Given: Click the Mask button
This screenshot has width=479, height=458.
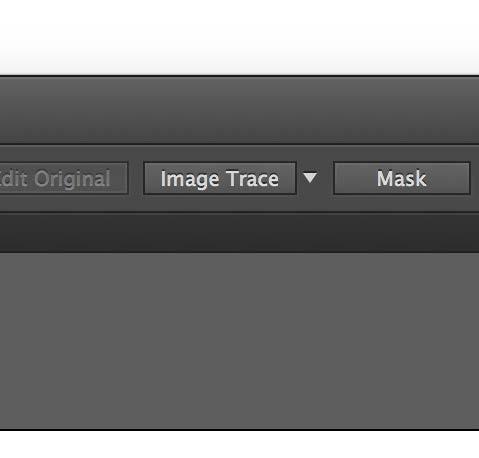Looking at the screenshot, I should 402,178.
